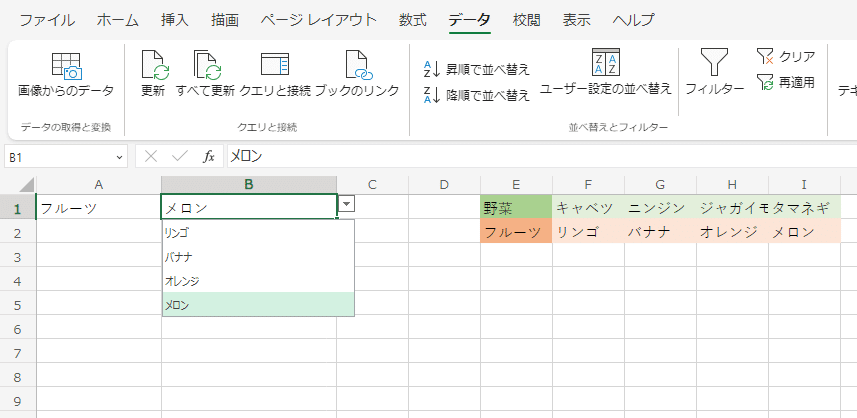Click the select-all corner triangle
The image size is (857, 418).
(x=27, y=185)
